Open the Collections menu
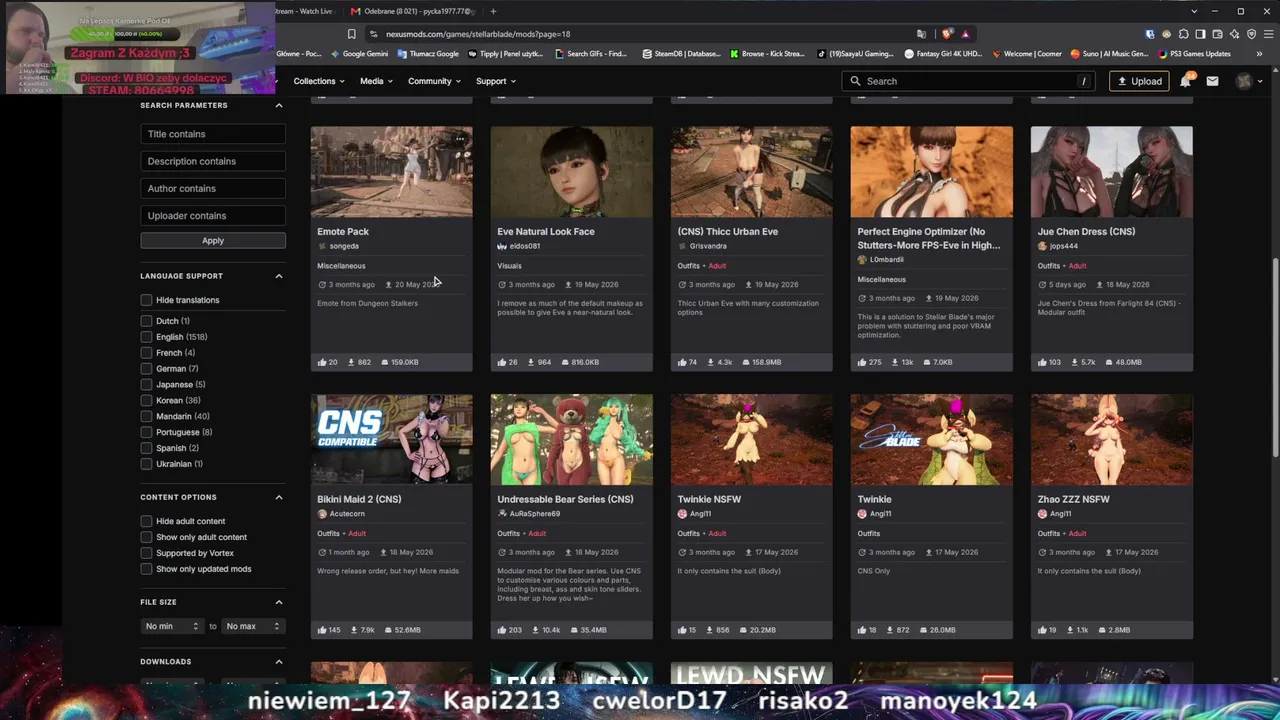Screen dimensions: 1280x720 (x=319, y=81)
